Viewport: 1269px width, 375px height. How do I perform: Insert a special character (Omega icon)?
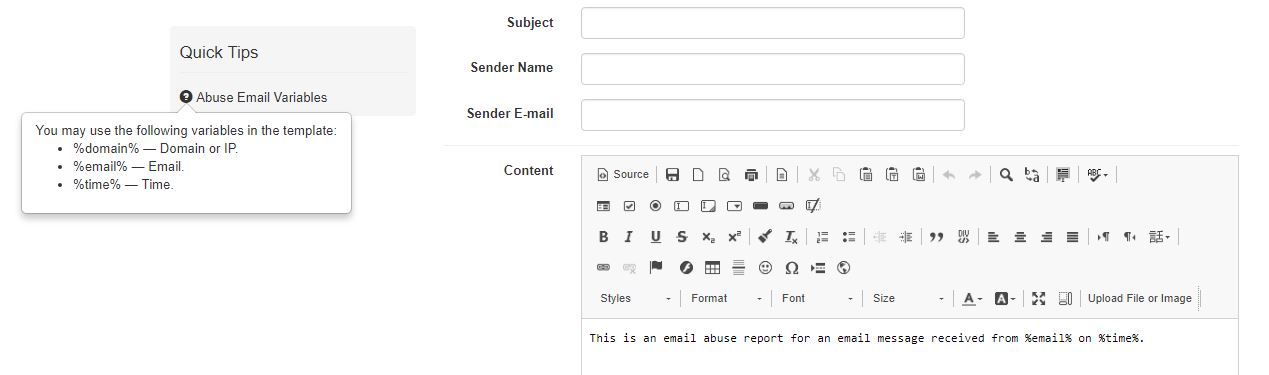(791, 268)
